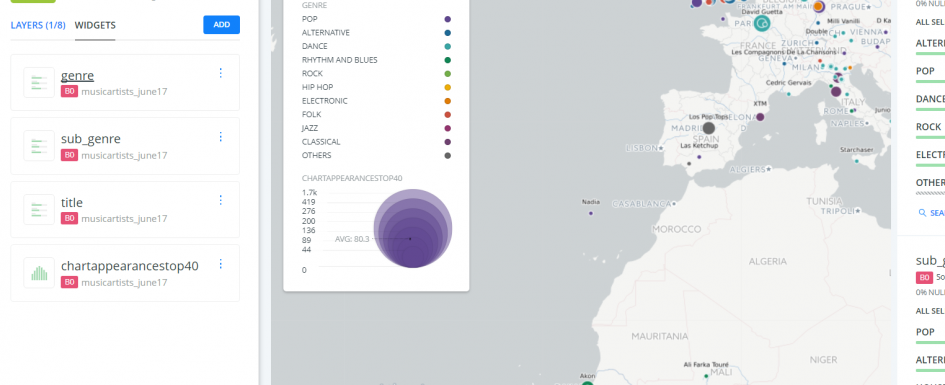Click the chartappearancestop40 histogram widget icon

click(39, 273)
